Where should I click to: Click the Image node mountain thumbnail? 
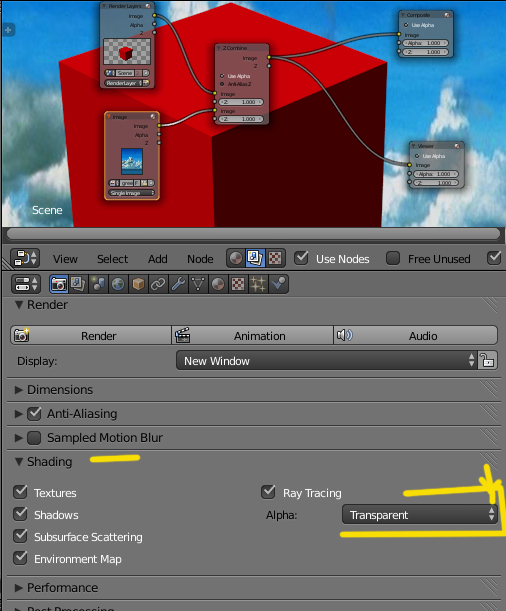point(132,161)
